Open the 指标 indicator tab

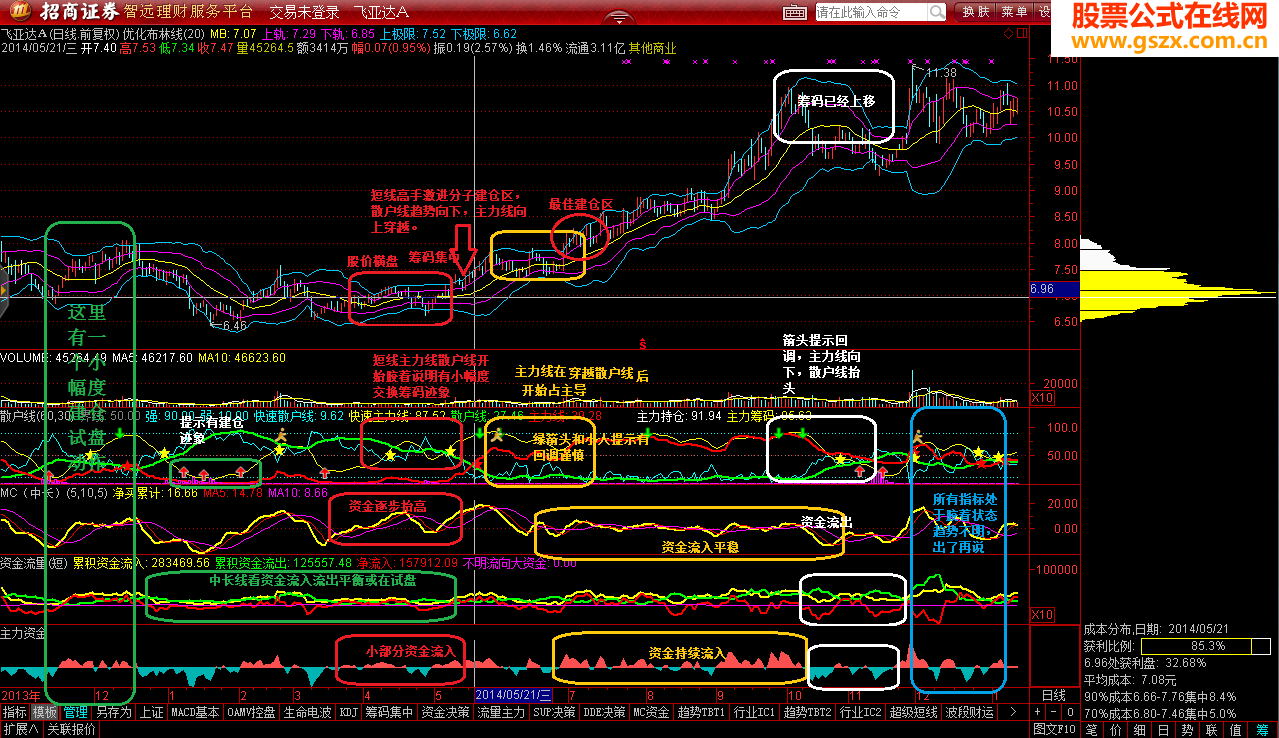point(15,712)
